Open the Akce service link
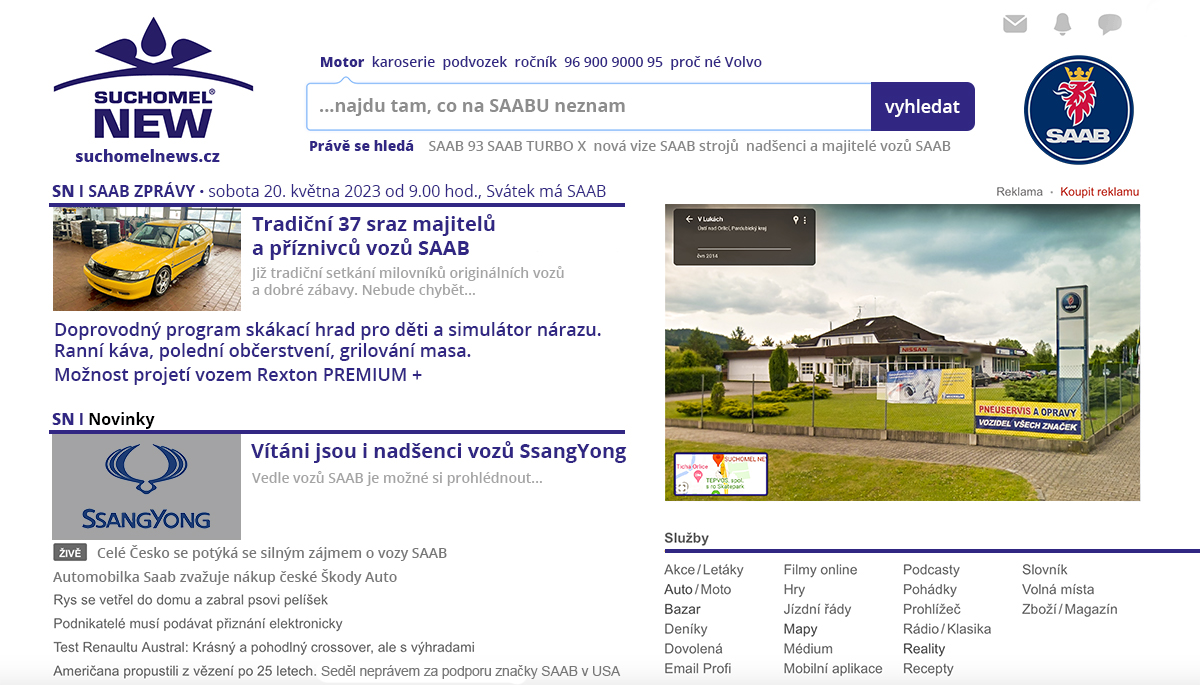1200x685 pixels. pyautogui.click(x=679, y=570)
